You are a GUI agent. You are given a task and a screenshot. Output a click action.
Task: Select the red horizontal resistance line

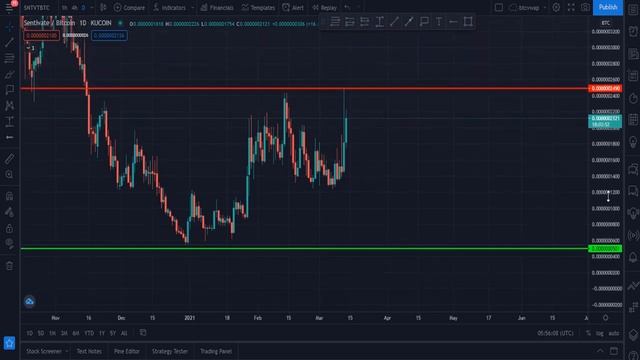tap(304, 88)
